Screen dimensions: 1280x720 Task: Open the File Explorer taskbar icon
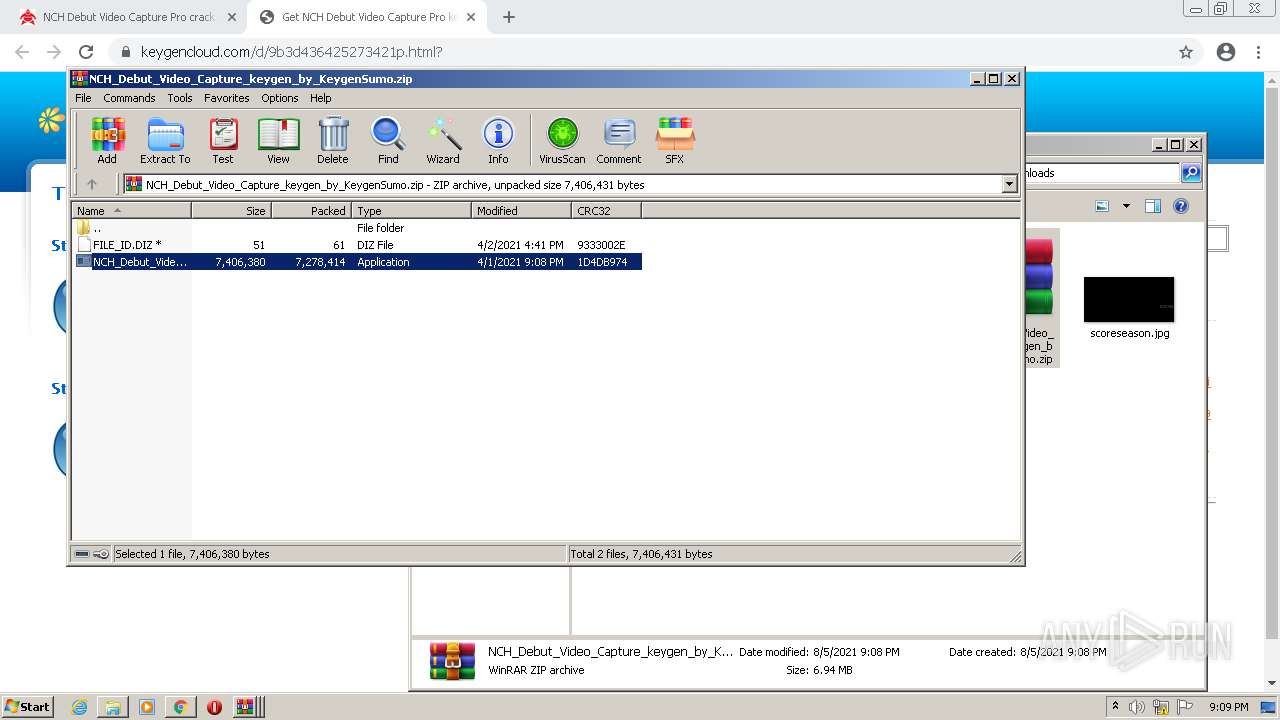(x=113, y=707)
